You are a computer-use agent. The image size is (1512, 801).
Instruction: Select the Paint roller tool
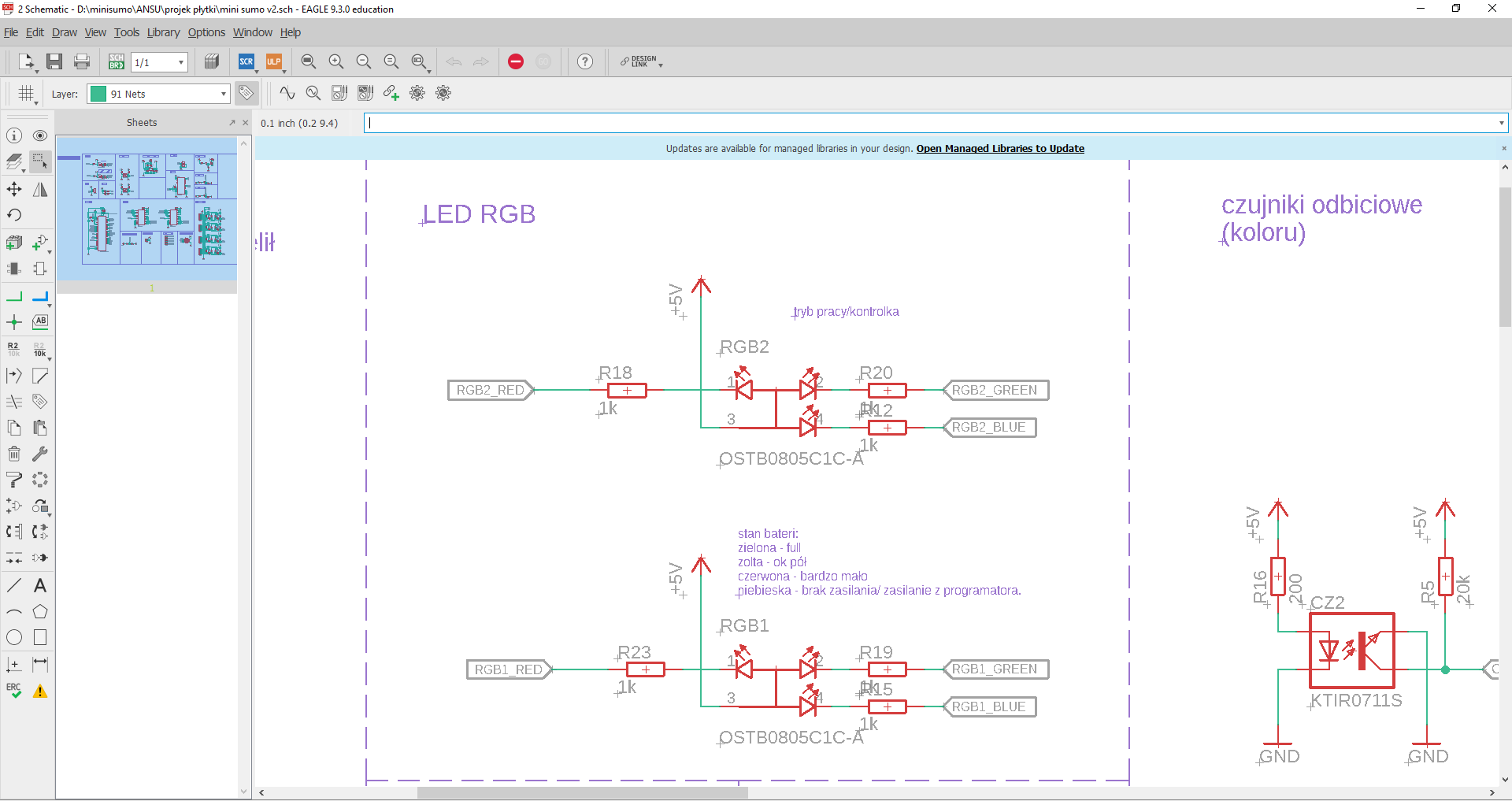(14, 480)
